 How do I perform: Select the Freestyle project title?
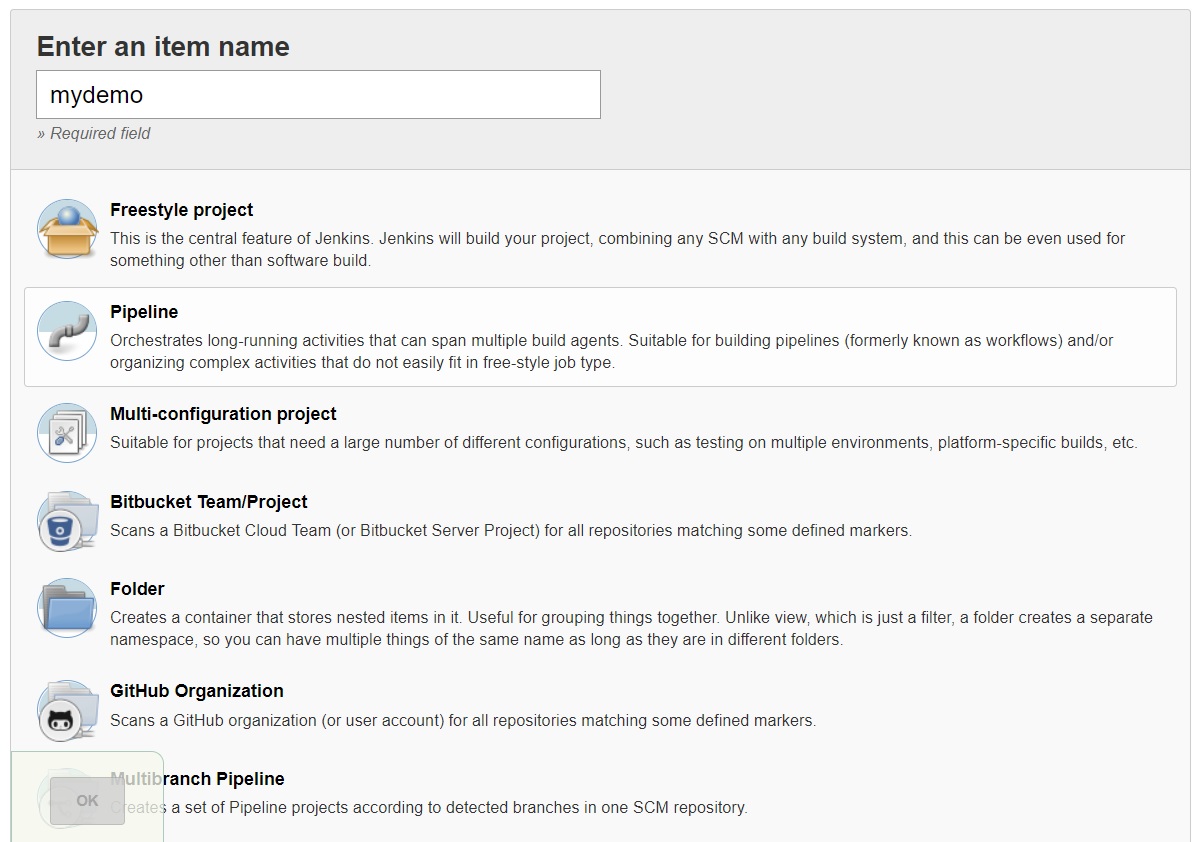coord(181,210)
